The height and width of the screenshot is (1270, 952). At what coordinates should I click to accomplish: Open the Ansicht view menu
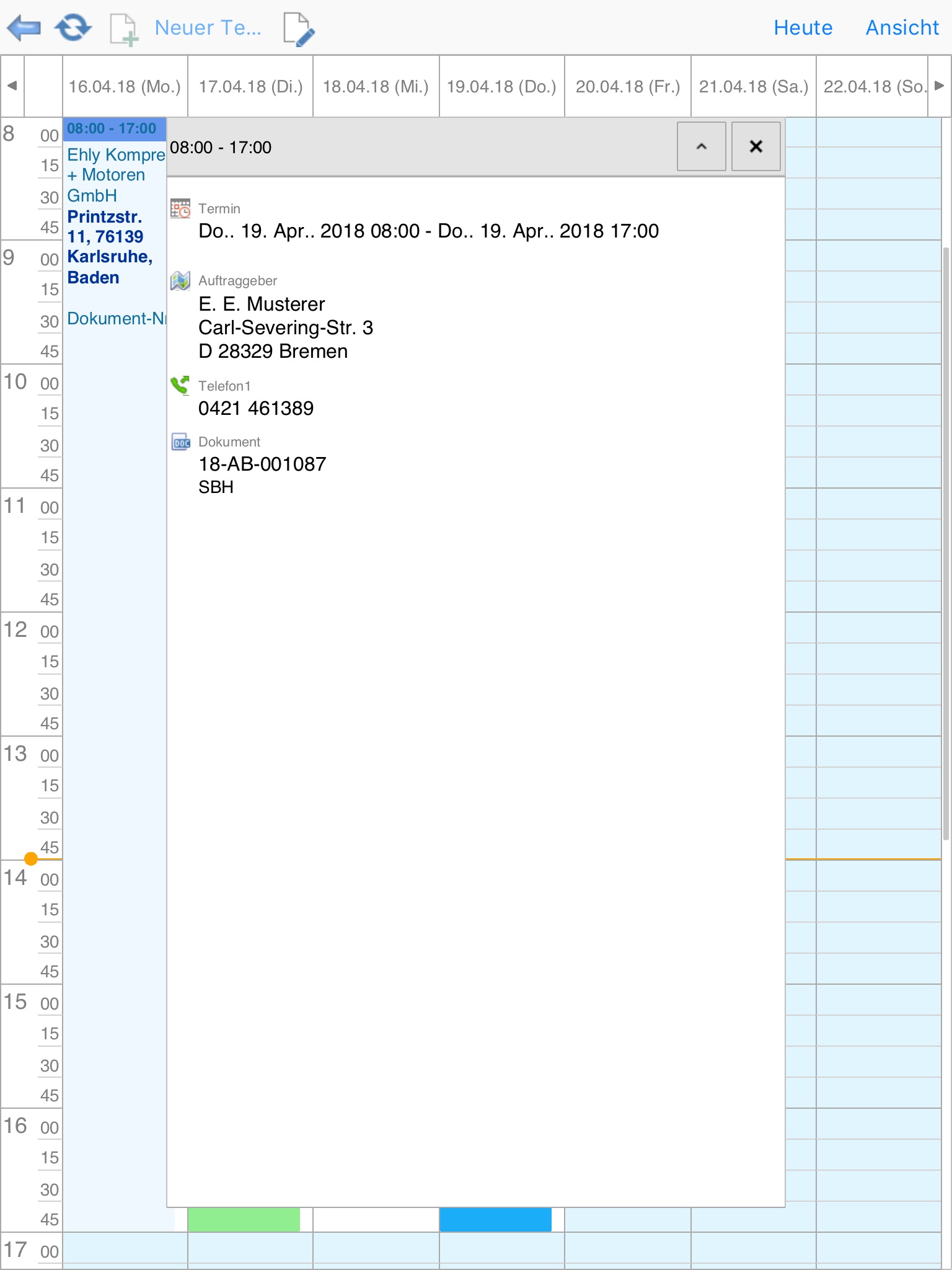pos(902,28)
